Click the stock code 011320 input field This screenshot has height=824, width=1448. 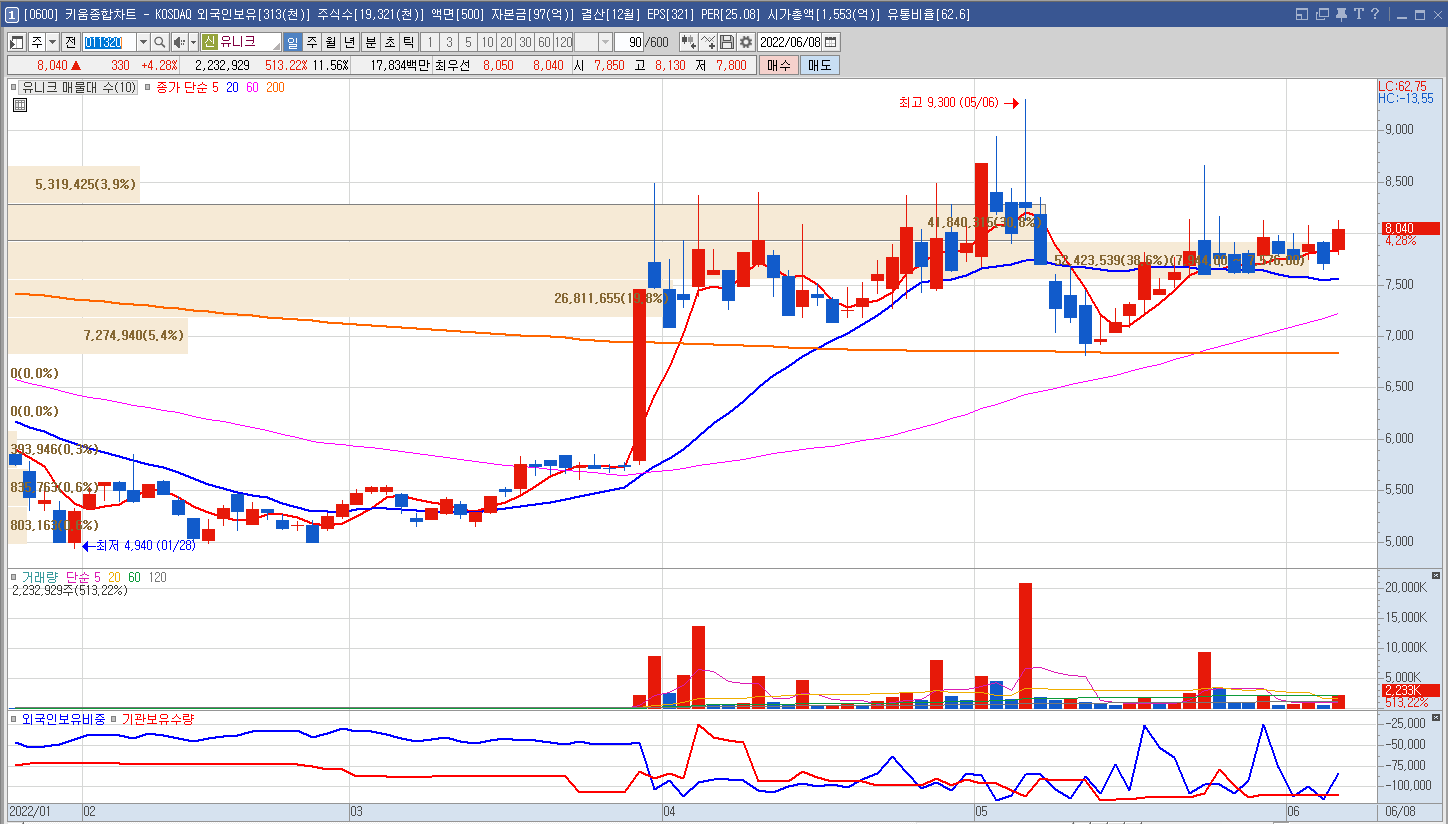point(108,42)
